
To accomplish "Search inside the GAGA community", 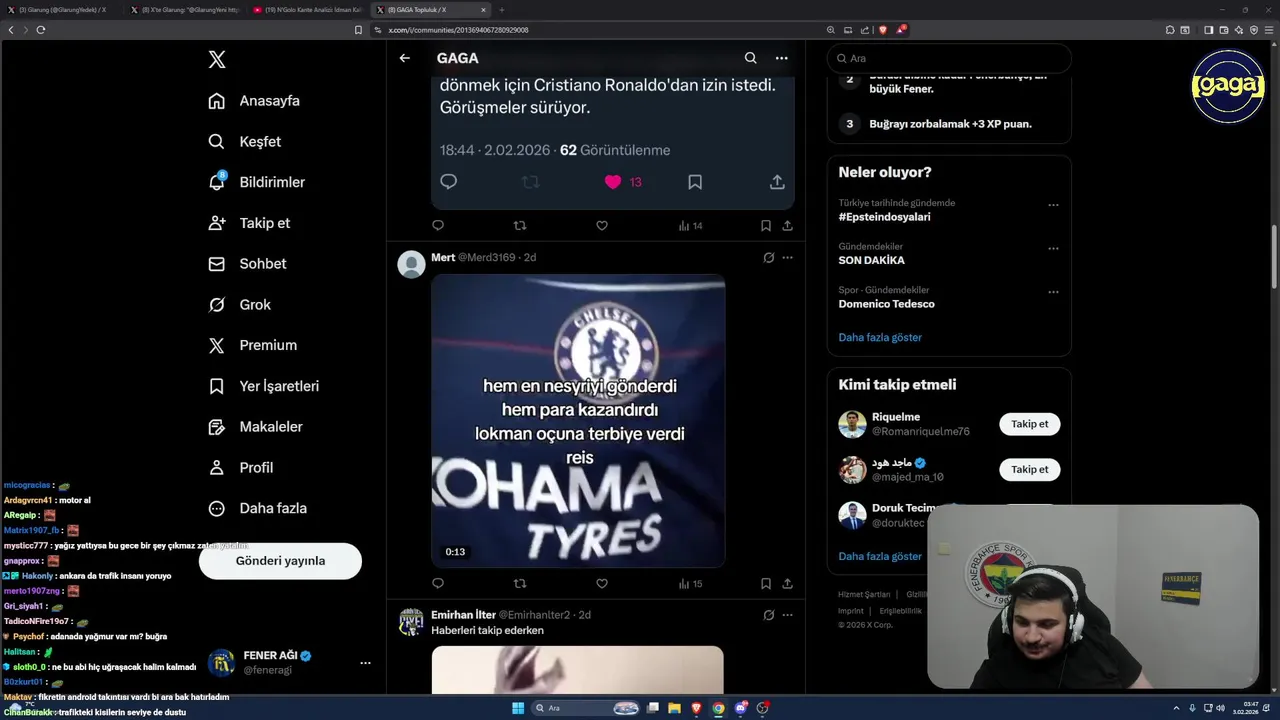I will [751, 58].
